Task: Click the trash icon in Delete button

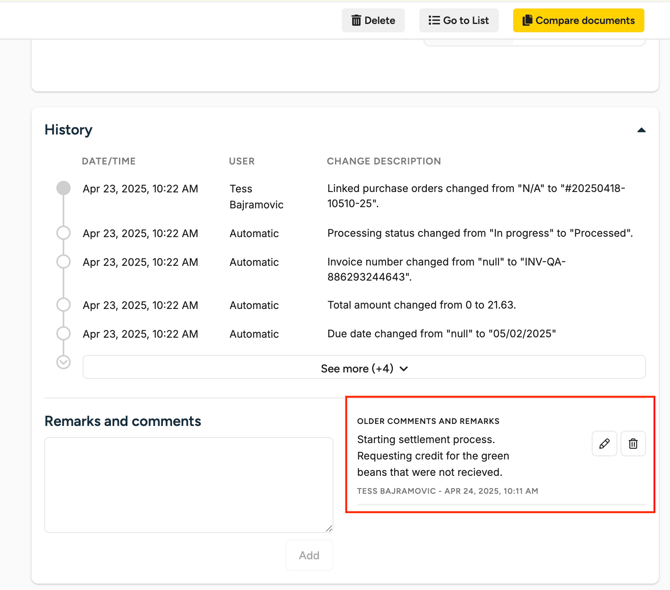Action: pos(356,20)
